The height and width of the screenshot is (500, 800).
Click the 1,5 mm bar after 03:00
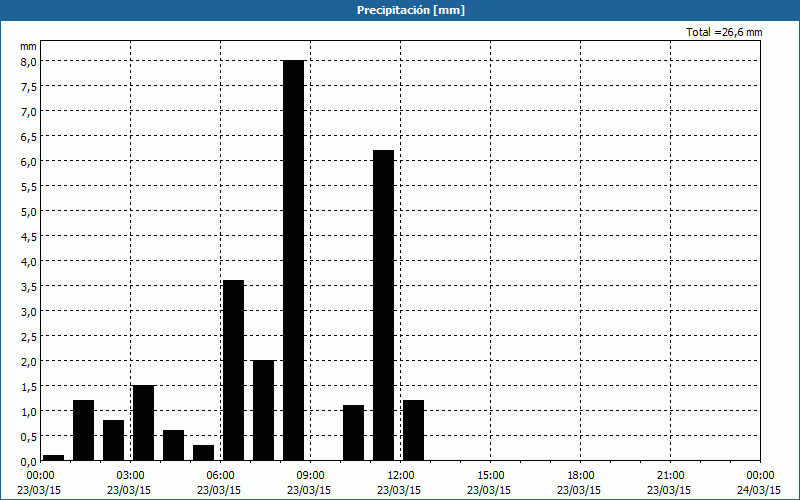tap(143, 423)
